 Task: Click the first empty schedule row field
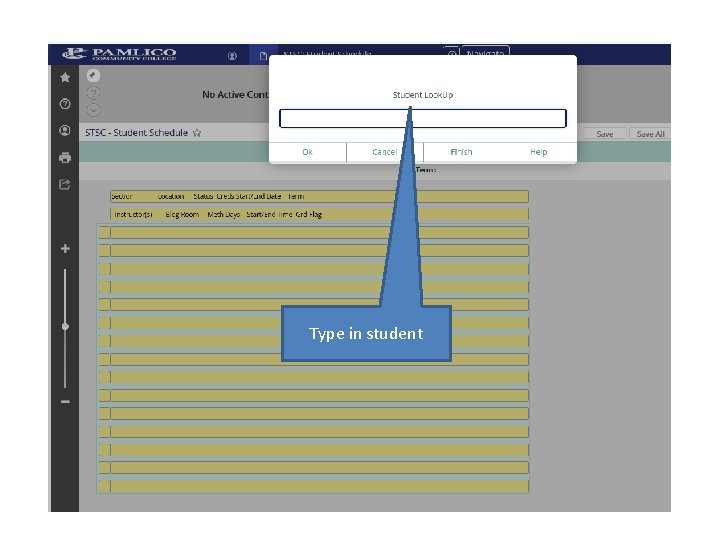[x=319, y=232]
